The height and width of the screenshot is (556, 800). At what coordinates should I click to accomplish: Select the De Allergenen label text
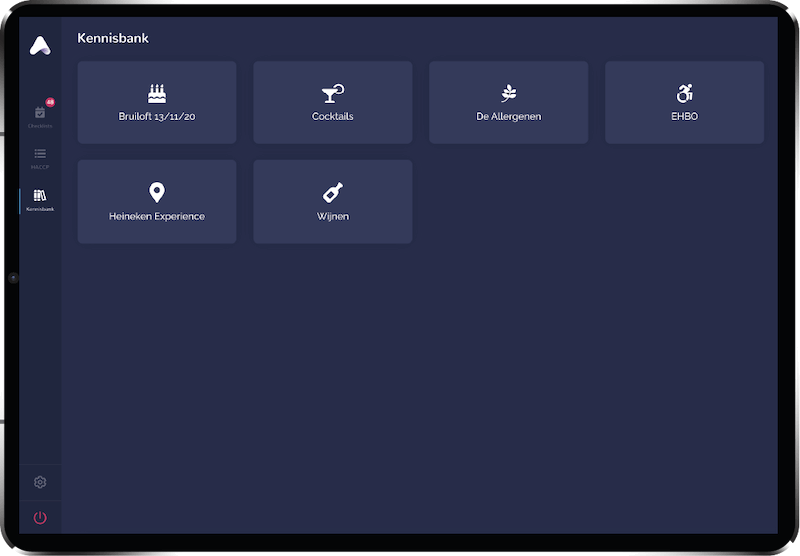[509, 117]
